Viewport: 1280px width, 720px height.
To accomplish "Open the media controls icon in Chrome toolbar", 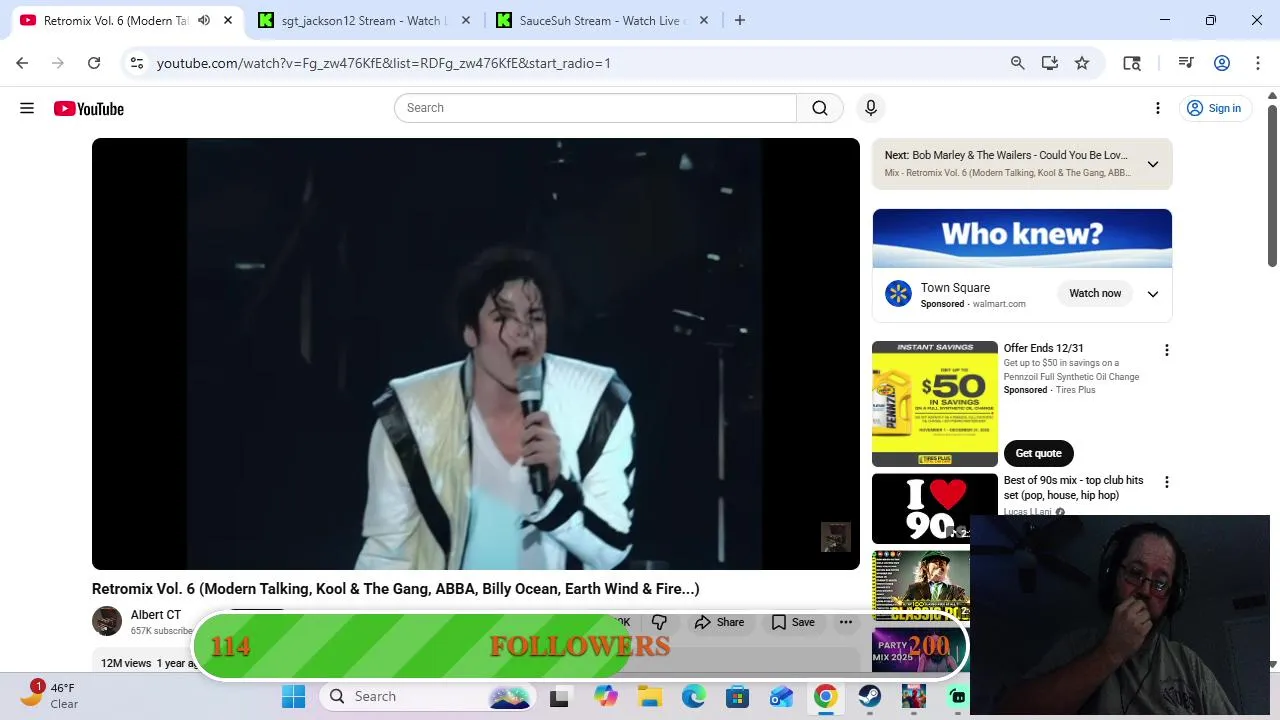I will 1186,63.
